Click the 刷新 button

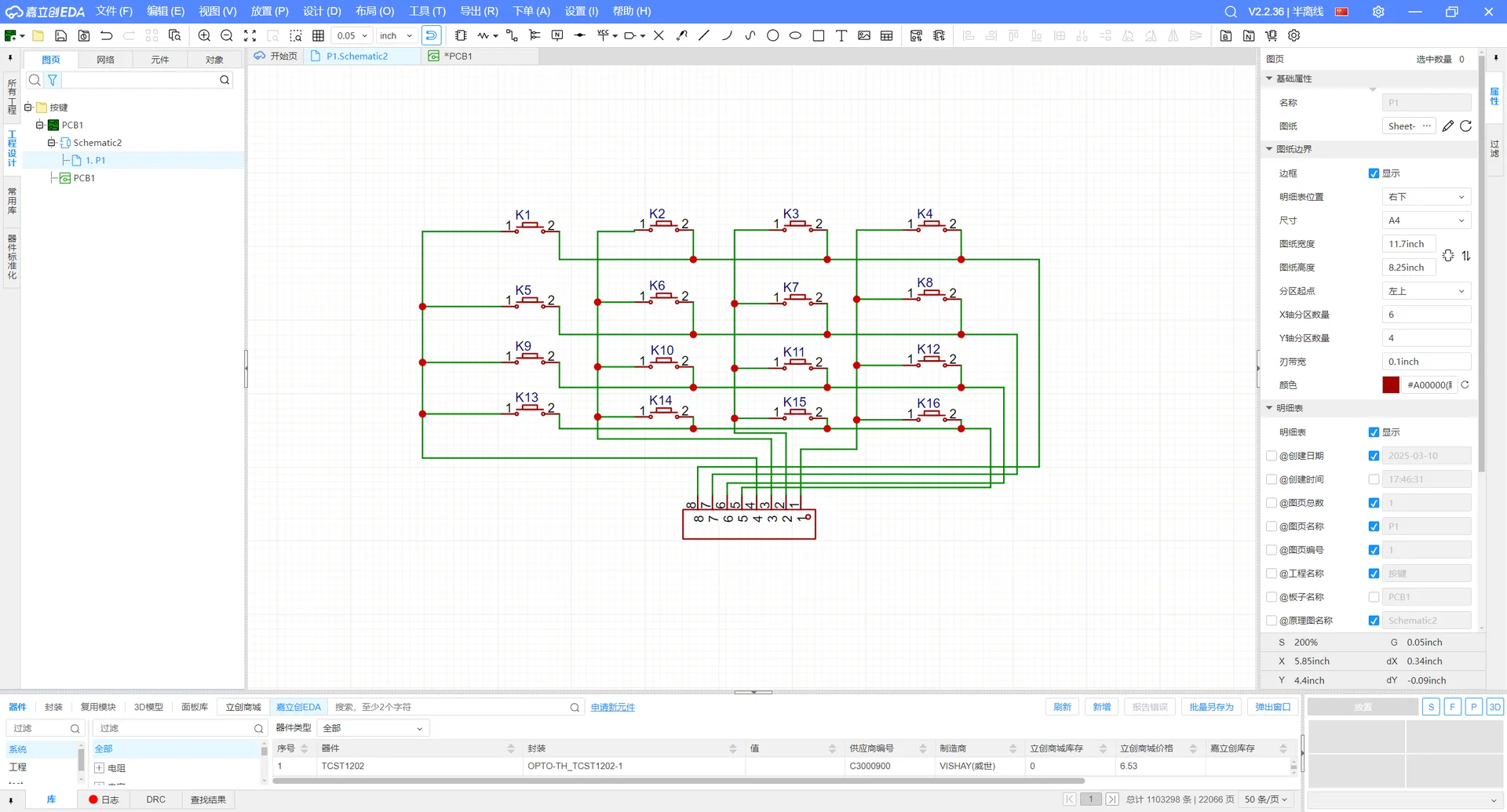[x=1062, y=707]
